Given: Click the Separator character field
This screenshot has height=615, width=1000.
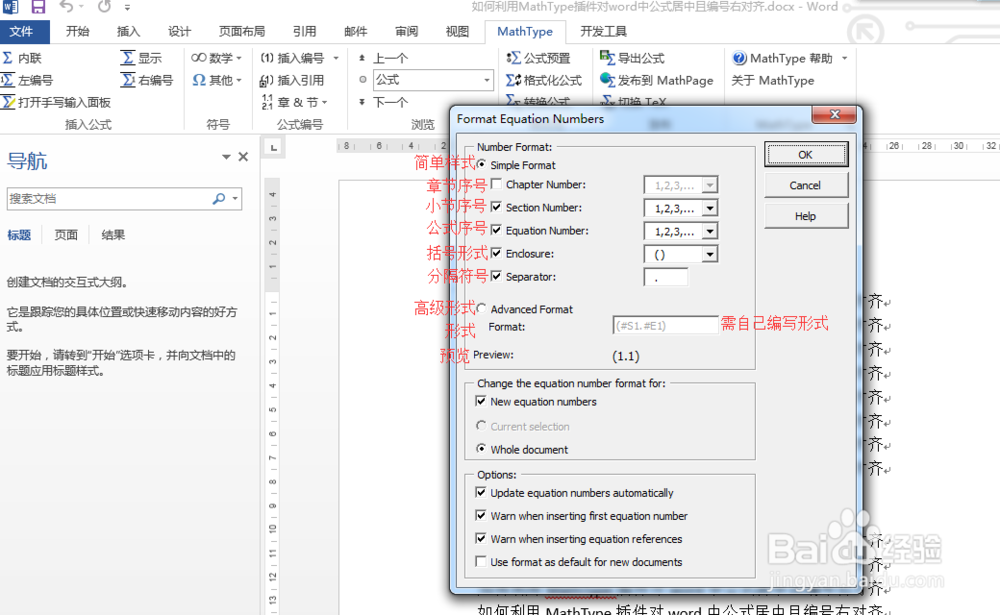Looking at the screenshot, I should point(666,278).
